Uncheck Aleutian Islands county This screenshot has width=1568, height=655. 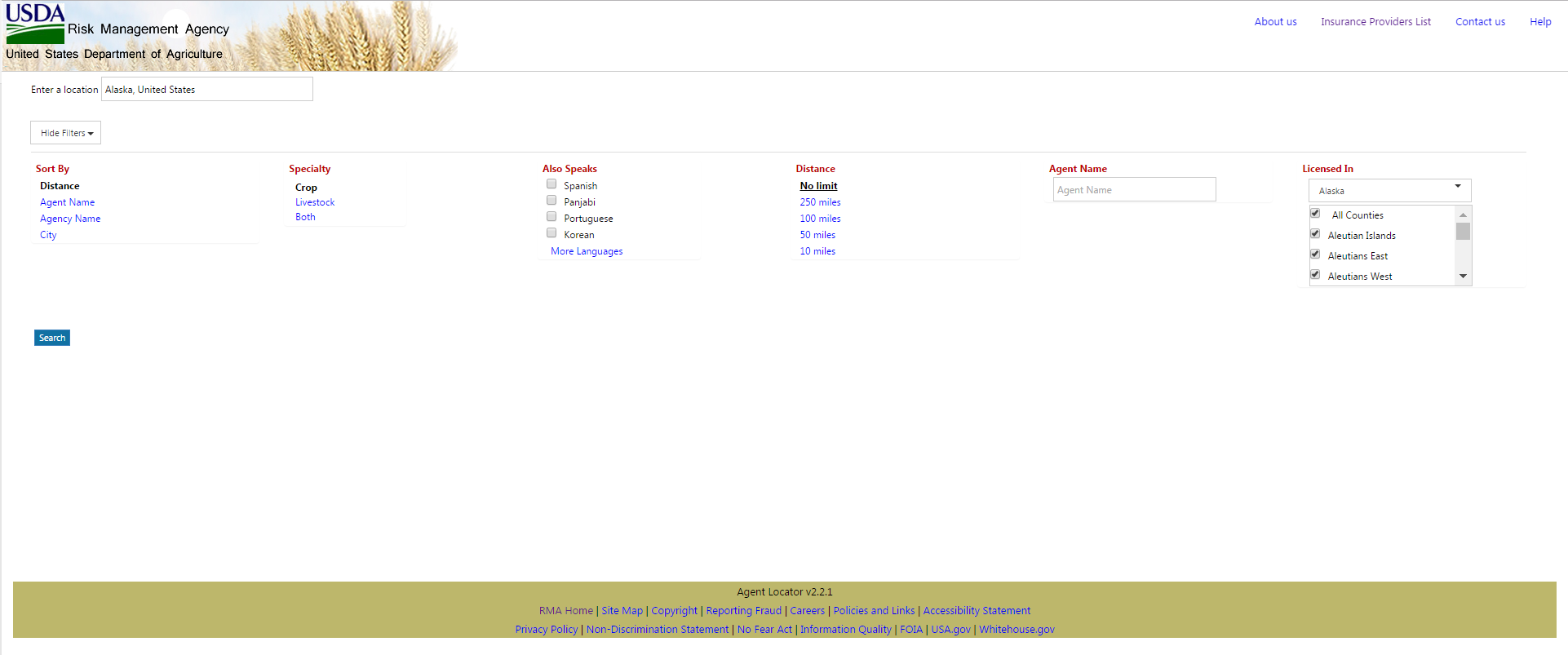[1315, 234]
